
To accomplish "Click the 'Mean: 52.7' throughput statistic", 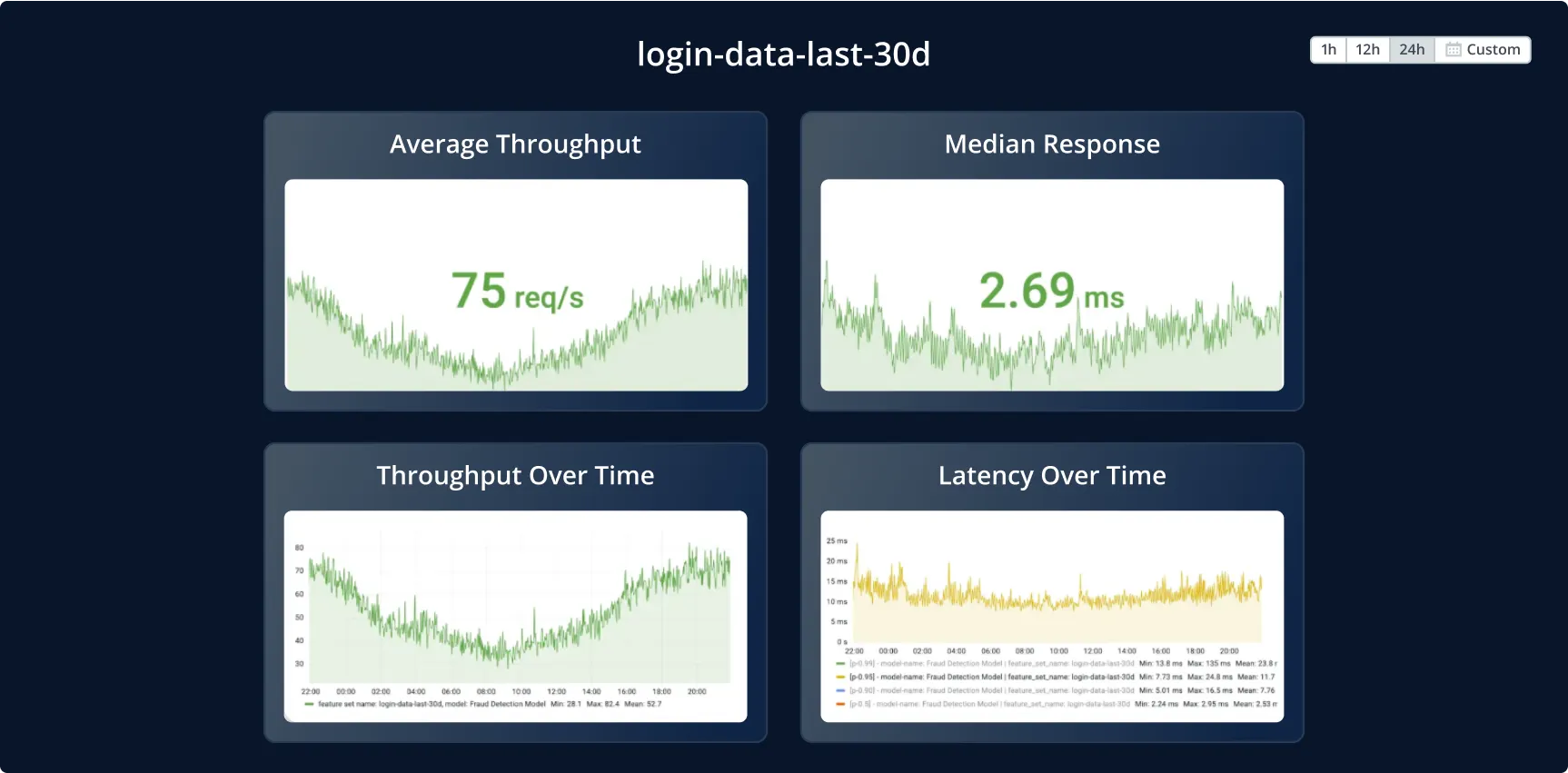I will click(x=643, y=704).
